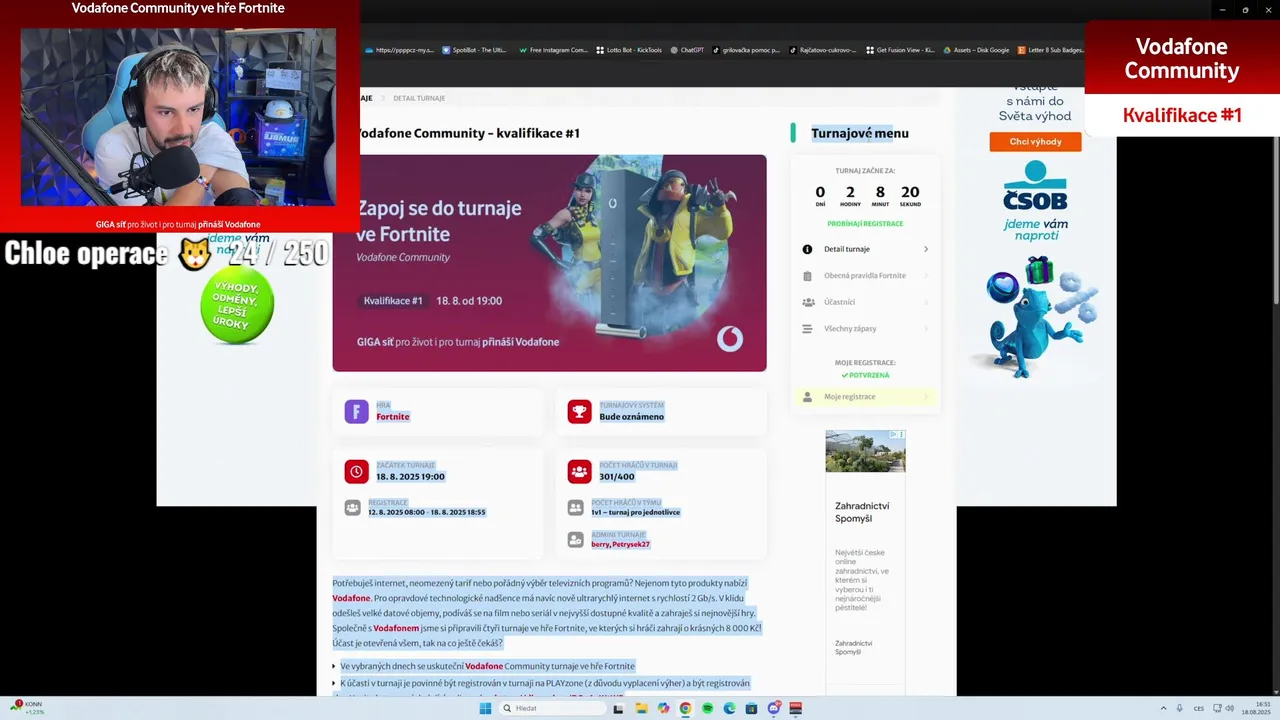Click the Fortnite game link
The width and height of the screenshot is (1280, 720).
point(393,416)
